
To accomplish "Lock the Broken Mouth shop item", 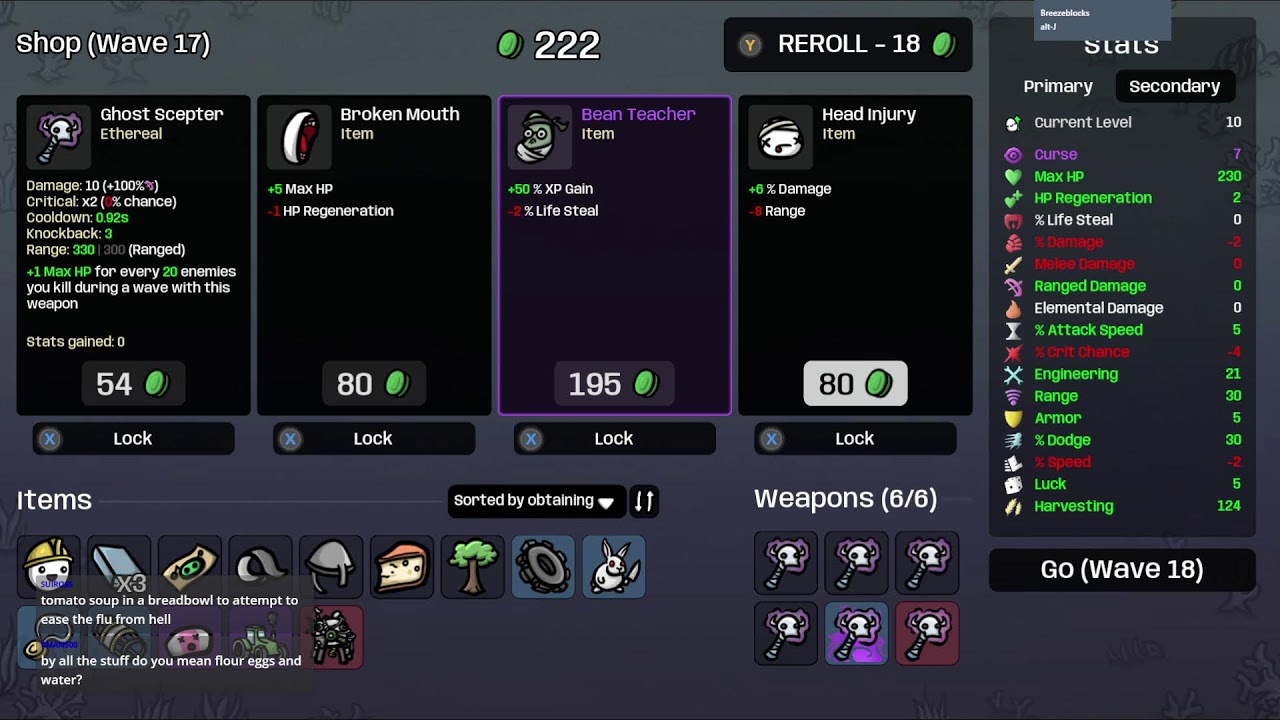I will click(x=374, y=438).
